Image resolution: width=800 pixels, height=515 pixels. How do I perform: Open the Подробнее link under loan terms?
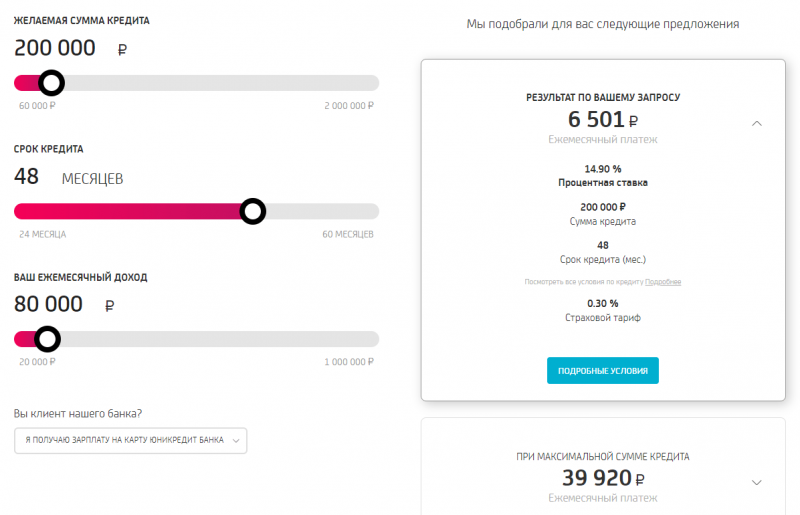click(x=663, y=282)
